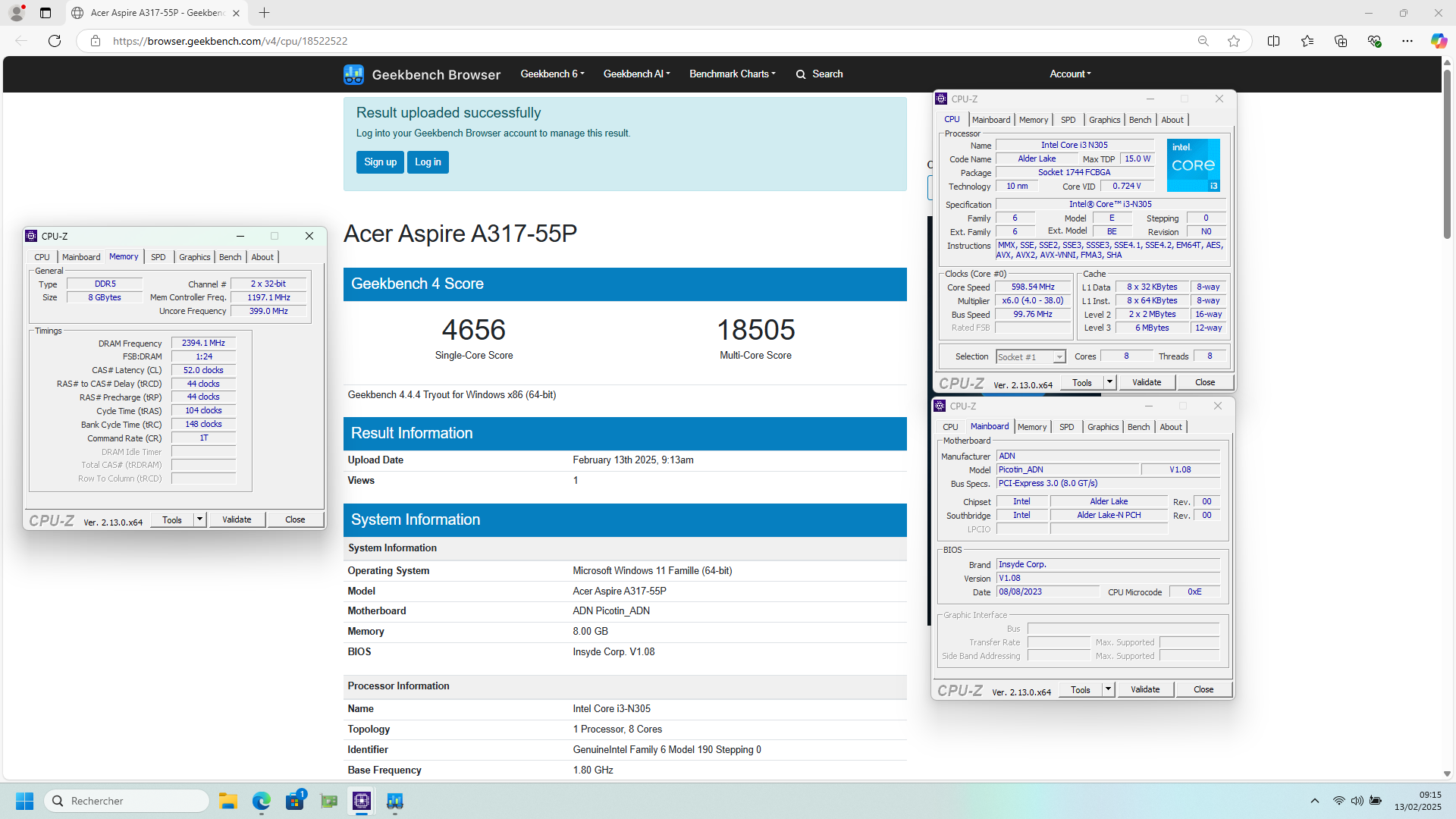Viewport: 1456px width, 819px height.
Task: Click Close button in top-right CPU-Z window
Action: pyautogui.click(x=1205, y=382)
